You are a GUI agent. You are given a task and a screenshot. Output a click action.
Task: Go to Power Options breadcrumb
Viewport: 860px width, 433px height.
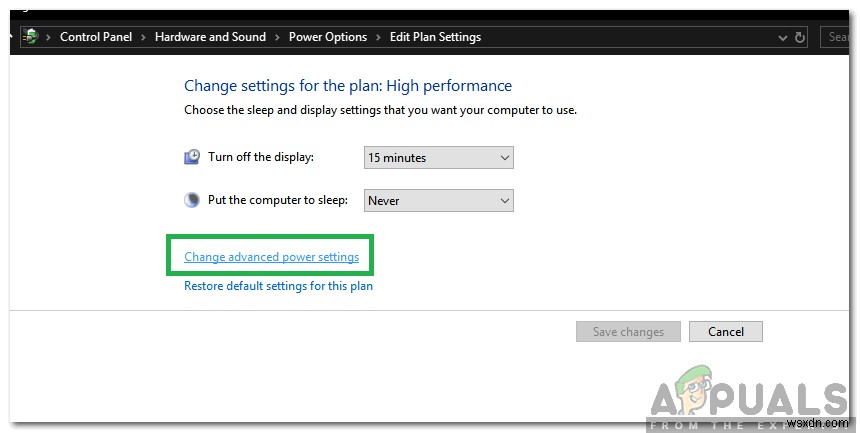pos(328,37)
